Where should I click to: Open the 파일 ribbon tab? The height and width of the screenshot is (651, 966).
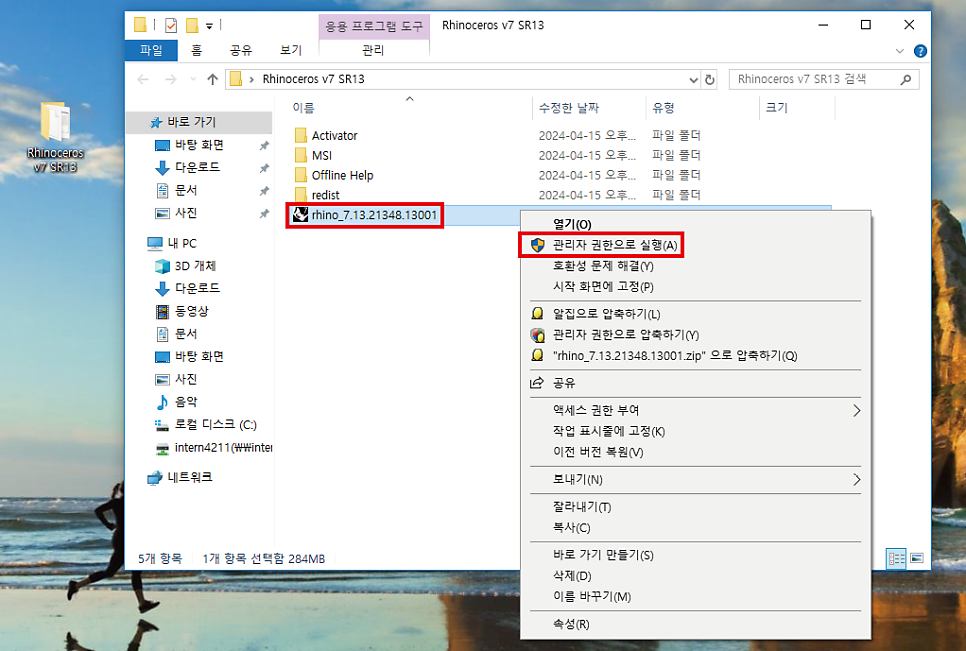click(x=151, y=51)
